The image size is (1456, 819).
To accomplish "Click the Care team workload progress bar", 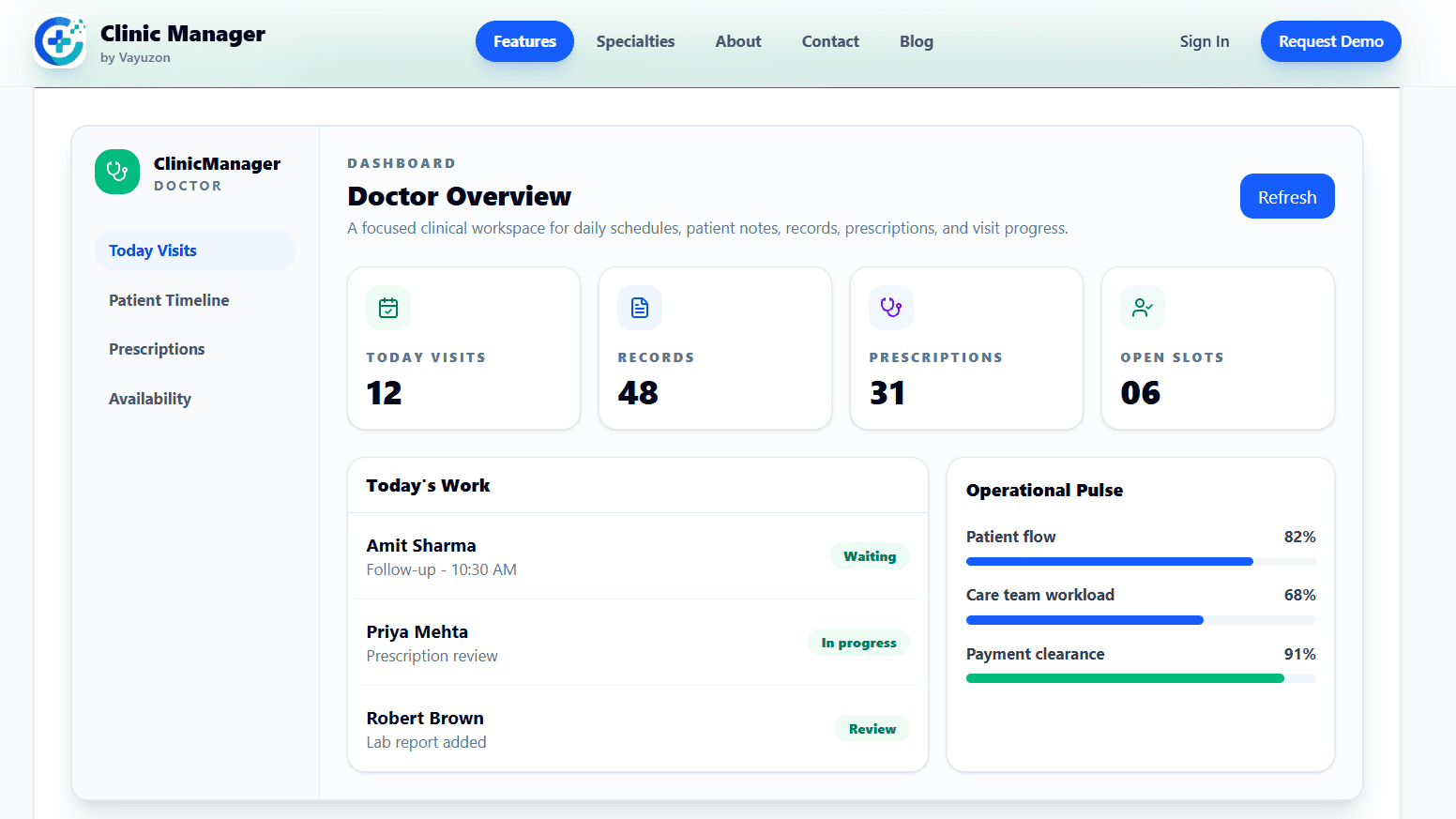I will 1141,620.
